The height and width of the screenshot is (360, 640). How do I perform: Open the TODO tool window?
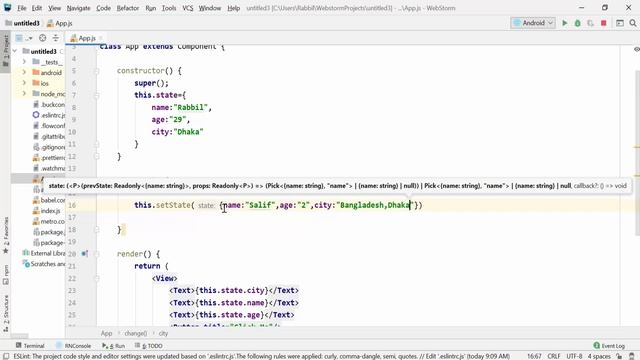tap(149, 346)
